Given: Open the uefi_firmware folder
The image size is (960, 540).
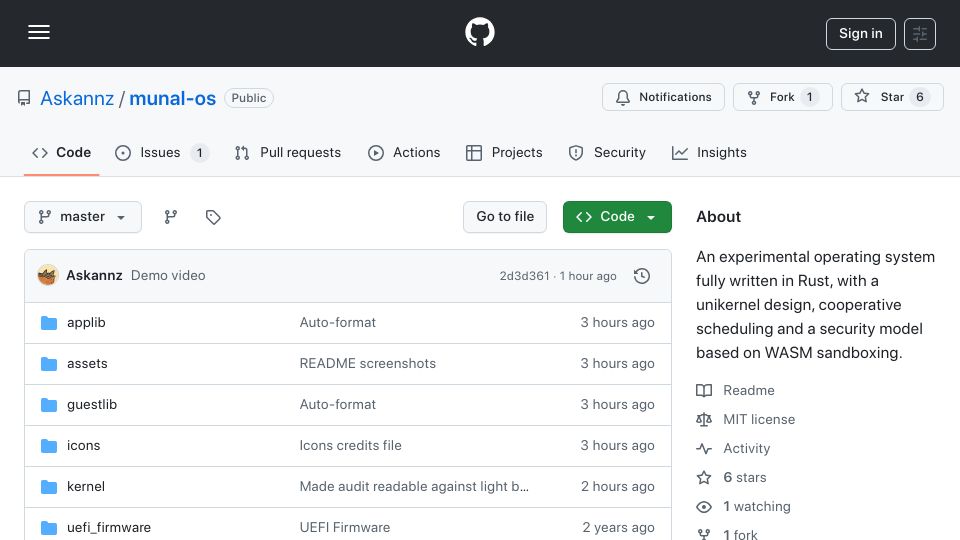Looking at the screenshot, I should 109,528.
